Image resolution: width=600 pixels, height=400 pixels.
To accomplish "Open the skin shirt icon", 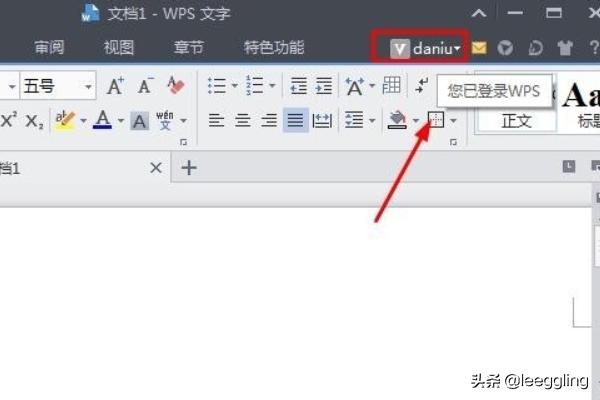I will 565,48.
